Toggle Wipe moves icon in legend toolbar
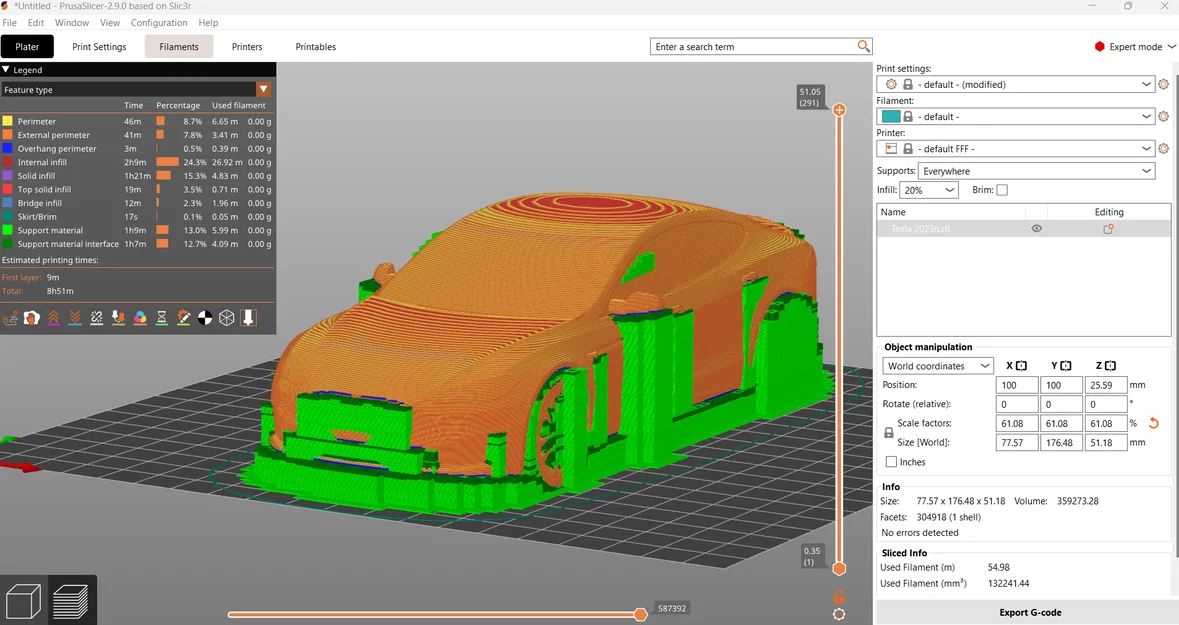The height and width of the screenshot is (625, 1179). coord(32,318)
